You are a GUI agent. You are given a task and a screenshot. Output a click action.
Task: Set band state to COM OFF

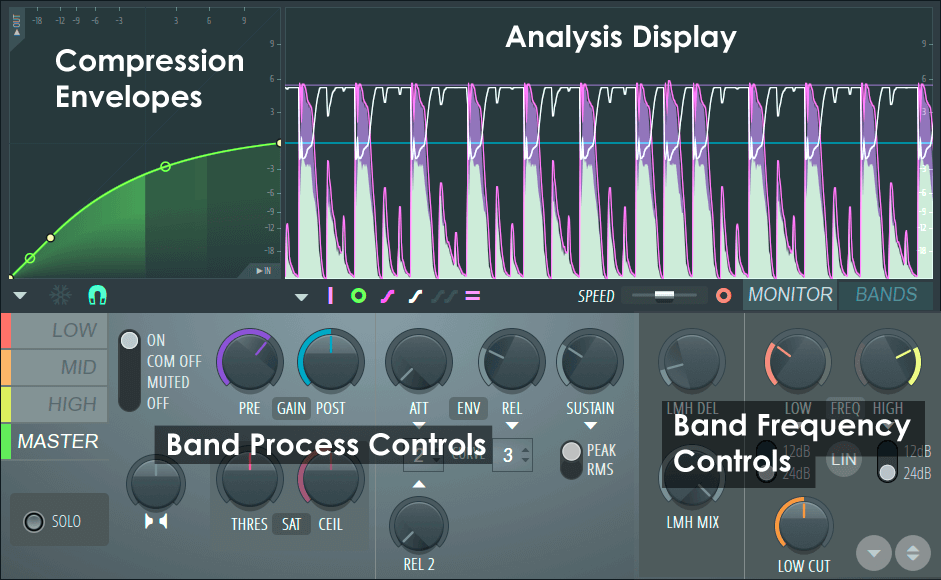174,361
